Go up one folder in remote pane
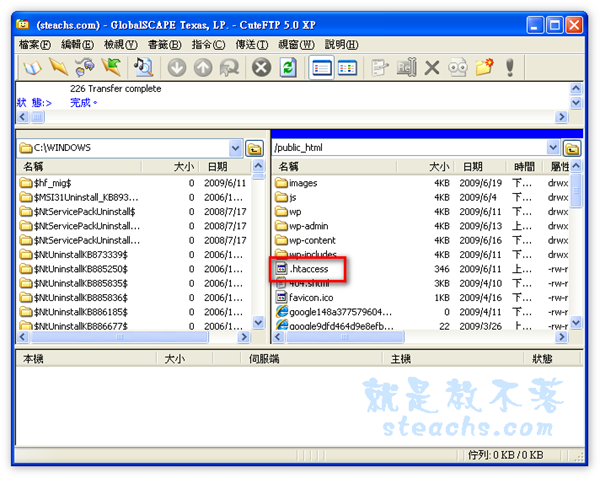Viewport: 600px width, 478px height. (572, 148)
